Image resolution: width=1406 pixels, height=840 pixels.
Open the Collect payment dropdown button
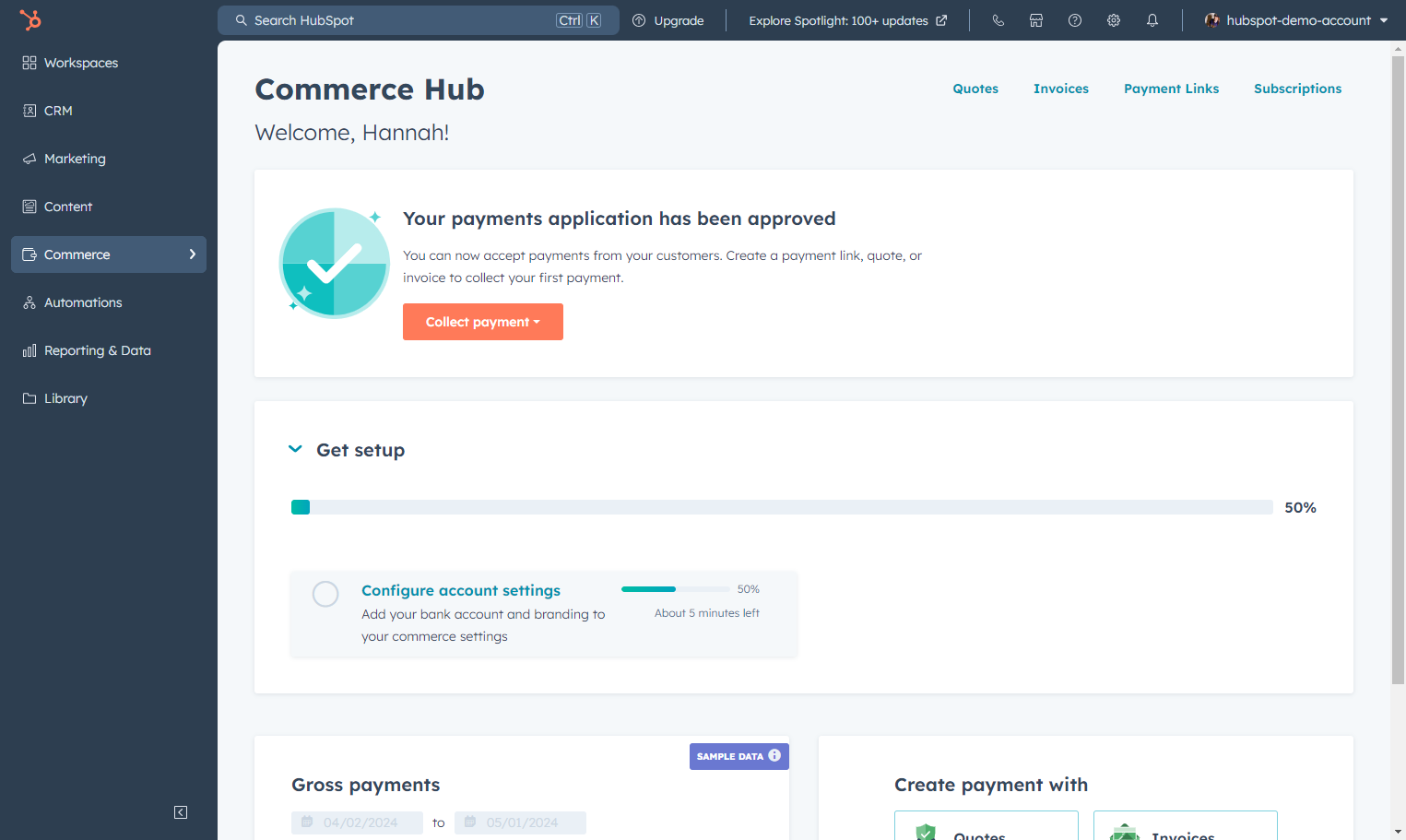483,322
